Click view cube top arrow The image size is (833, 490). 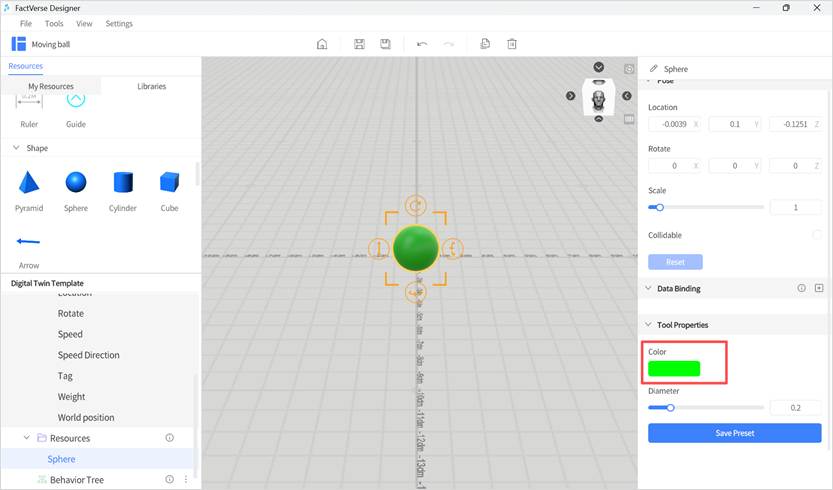pos(599,67)
